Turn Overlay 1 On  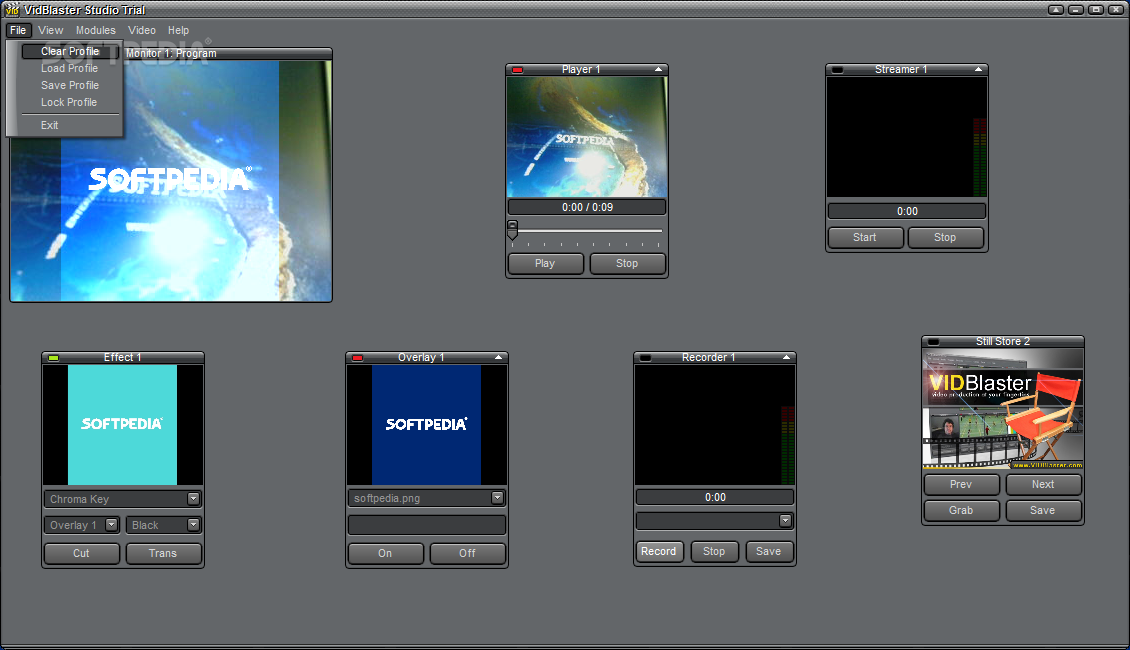[x=386, y=553]
